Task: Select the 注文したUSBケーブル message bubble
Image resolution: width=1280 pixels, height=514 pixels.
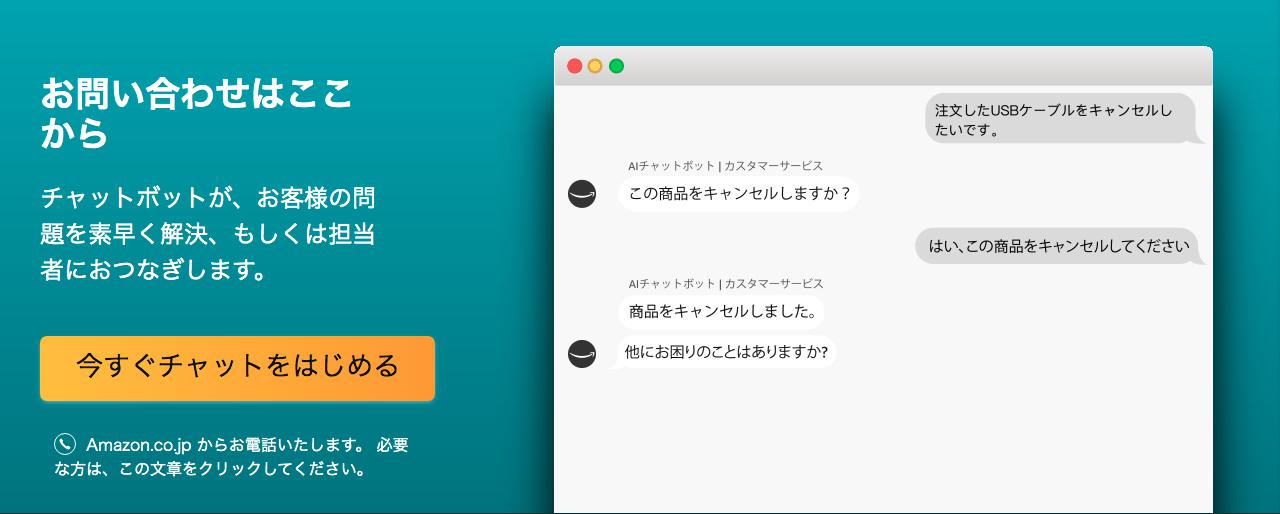Action: pos(1062,119)
